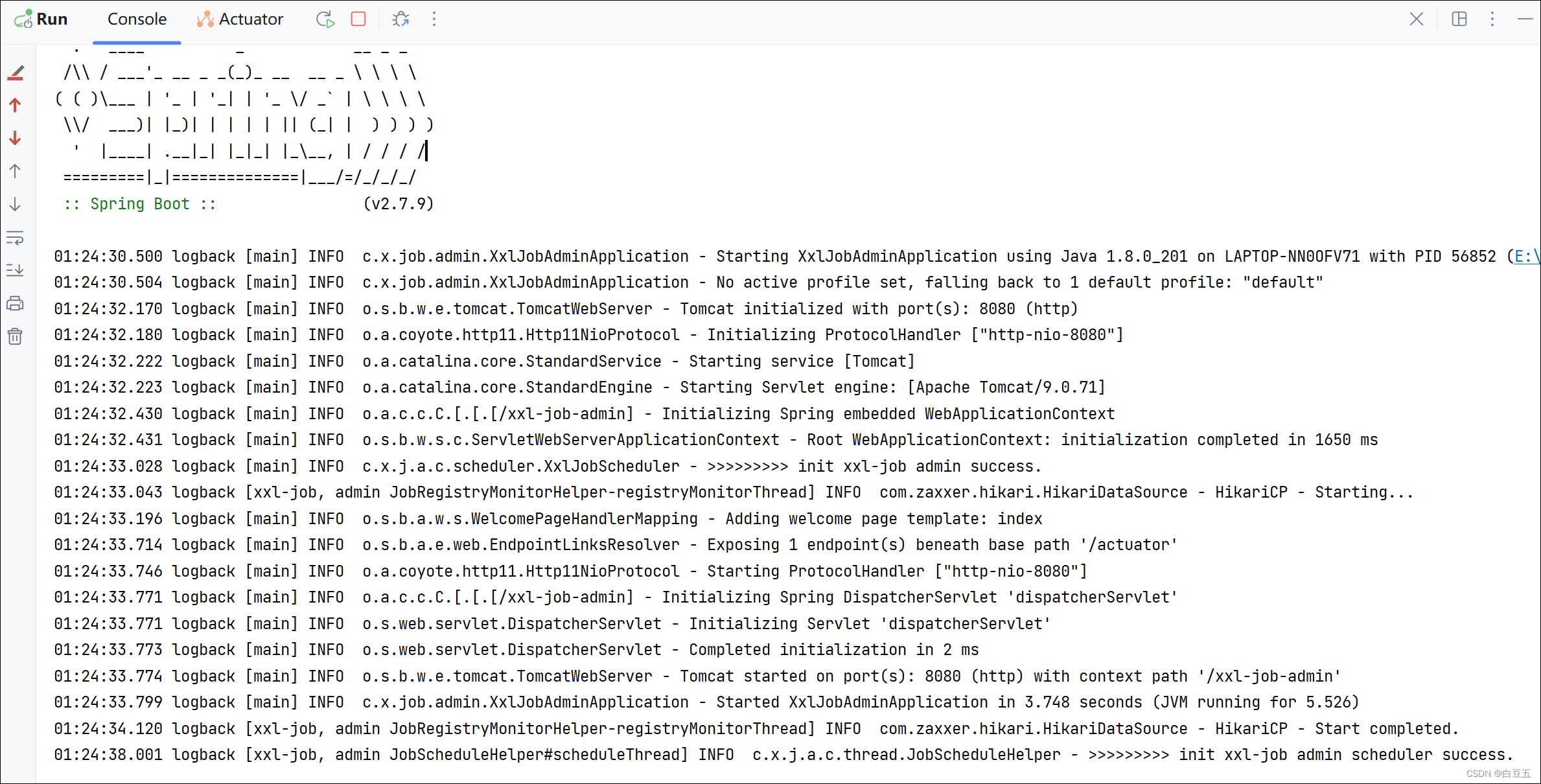Click log line 'HikariCP - Start completed.'
The width and height of the screenshot is (1541, 784).
tap(756, 729)
